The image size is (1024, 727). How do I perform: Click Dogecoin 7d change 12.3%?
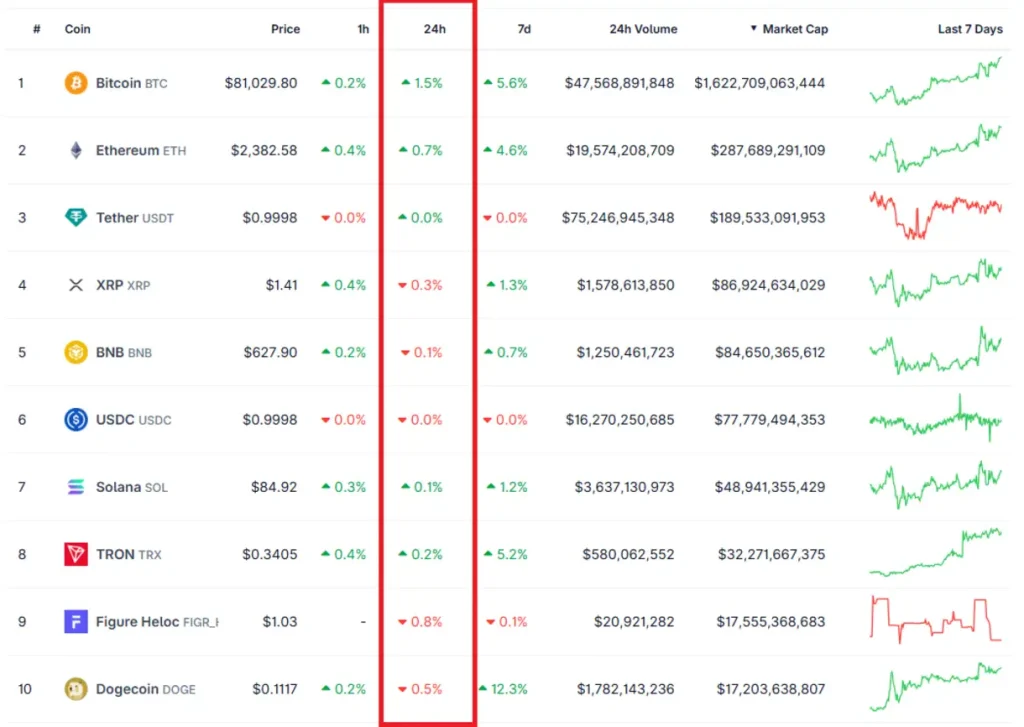pyautogui.click(x=503, y=688)
